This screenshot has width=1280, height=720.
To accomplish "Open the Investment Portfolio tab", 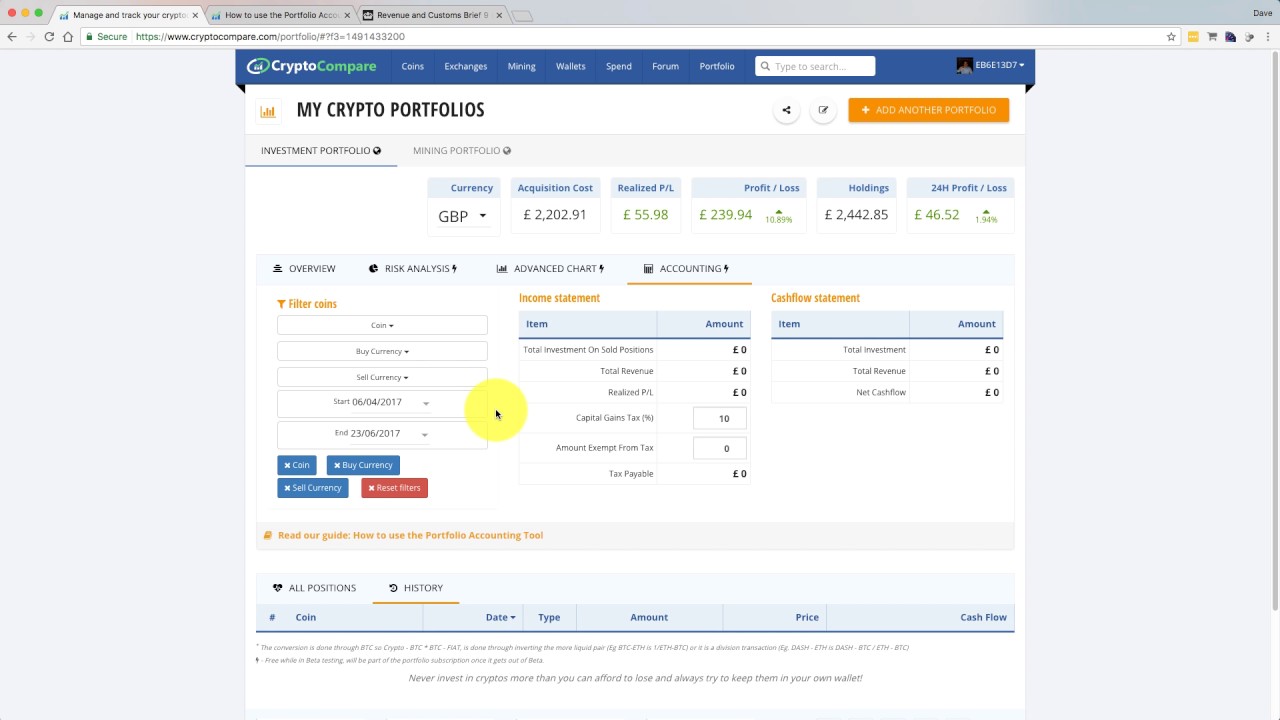I will click(321, 150).
